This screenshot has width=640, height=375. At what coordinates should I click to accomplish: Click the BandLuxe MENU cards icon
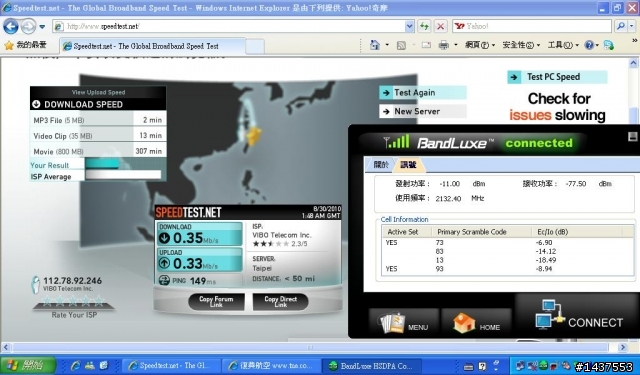pos(392,323)
